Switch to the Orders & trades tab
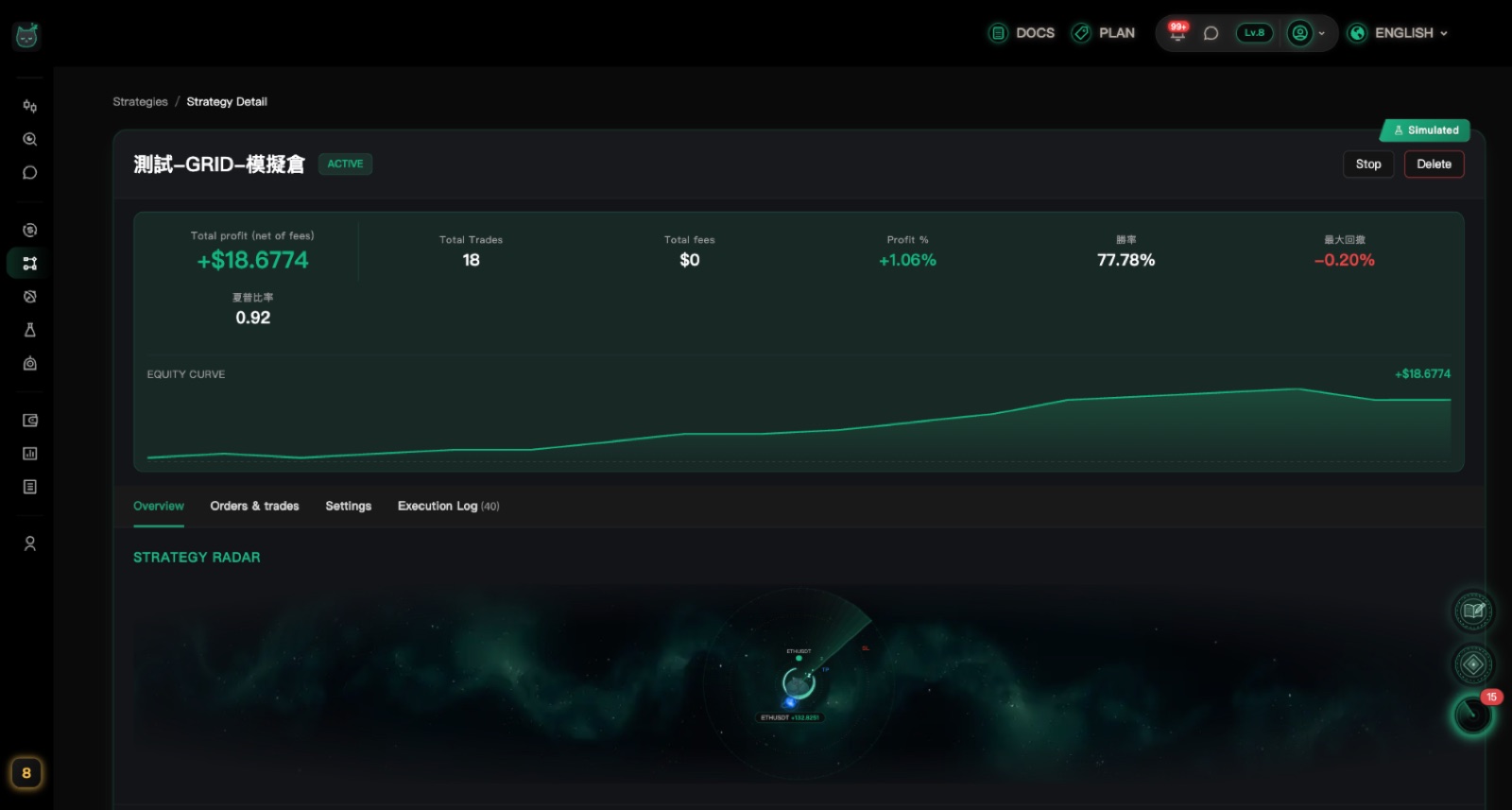This screenshot has height=810, width=1512. [x=254, y=507]
